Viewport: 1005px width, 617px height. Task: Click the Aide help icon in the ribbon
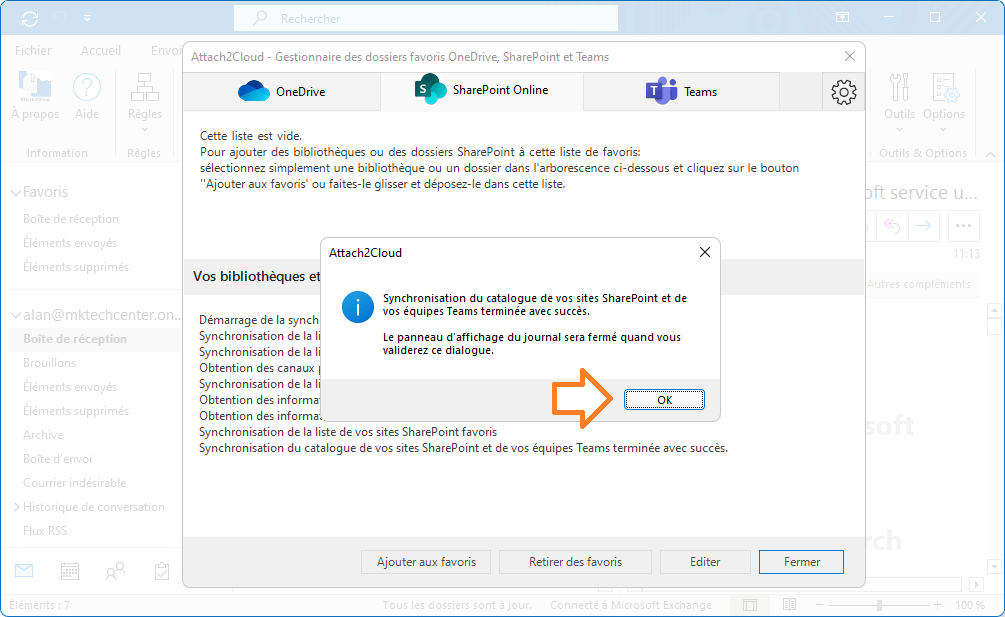[87, 95]
